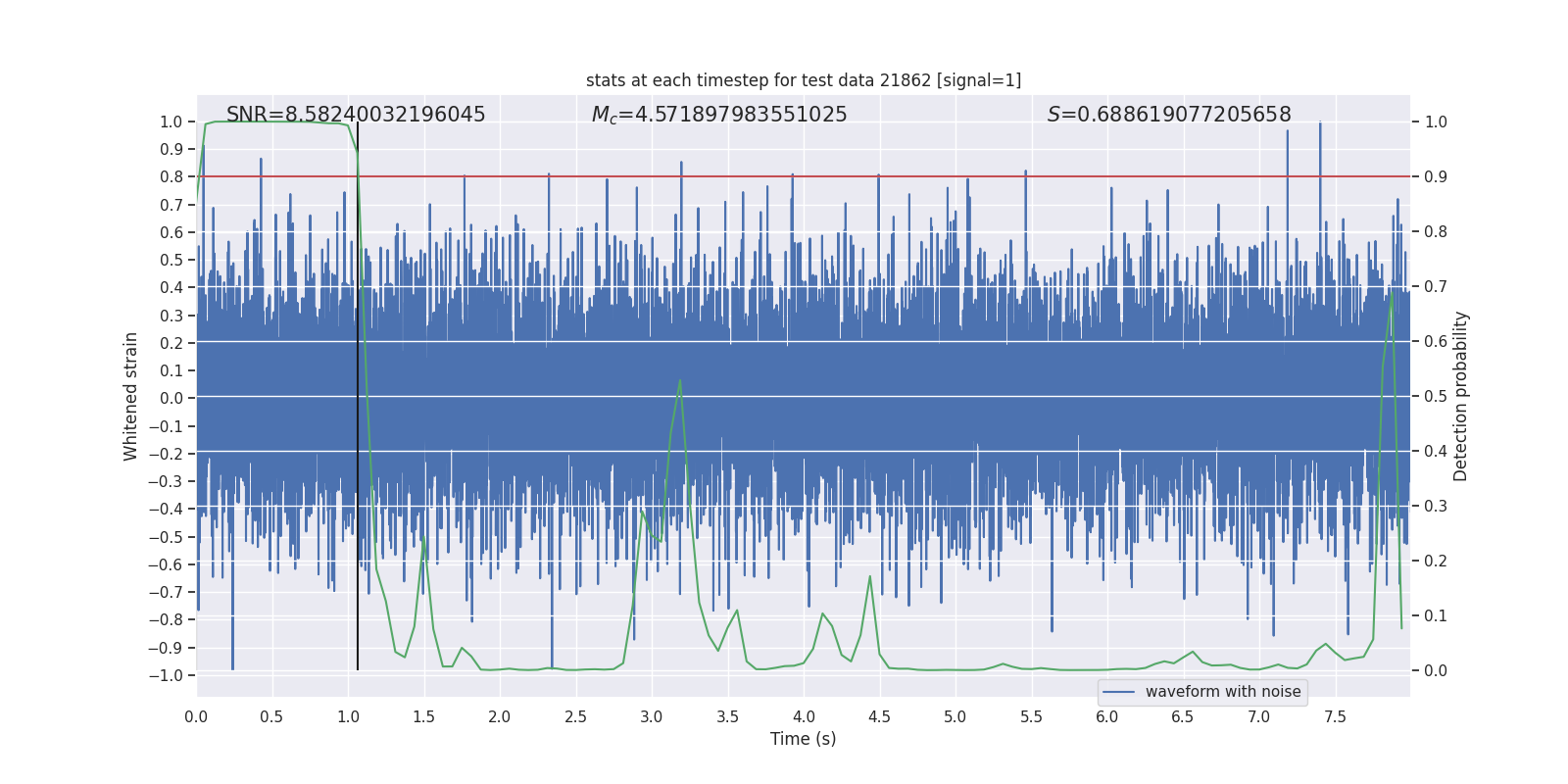Click the left y-axis tick label −1.0
The image size is (1568, 784).
[x=166, y=675]
